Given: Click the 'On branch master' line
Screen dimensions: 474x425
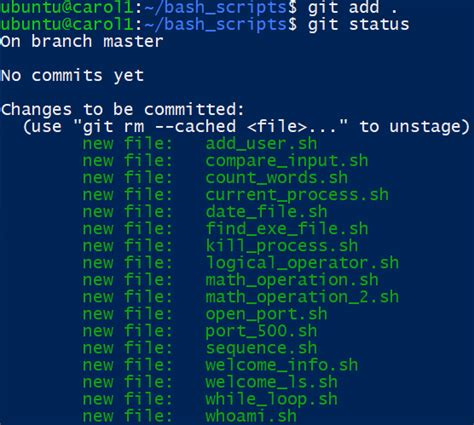Looking at the screenshot, I should click(x=82, y=42).
